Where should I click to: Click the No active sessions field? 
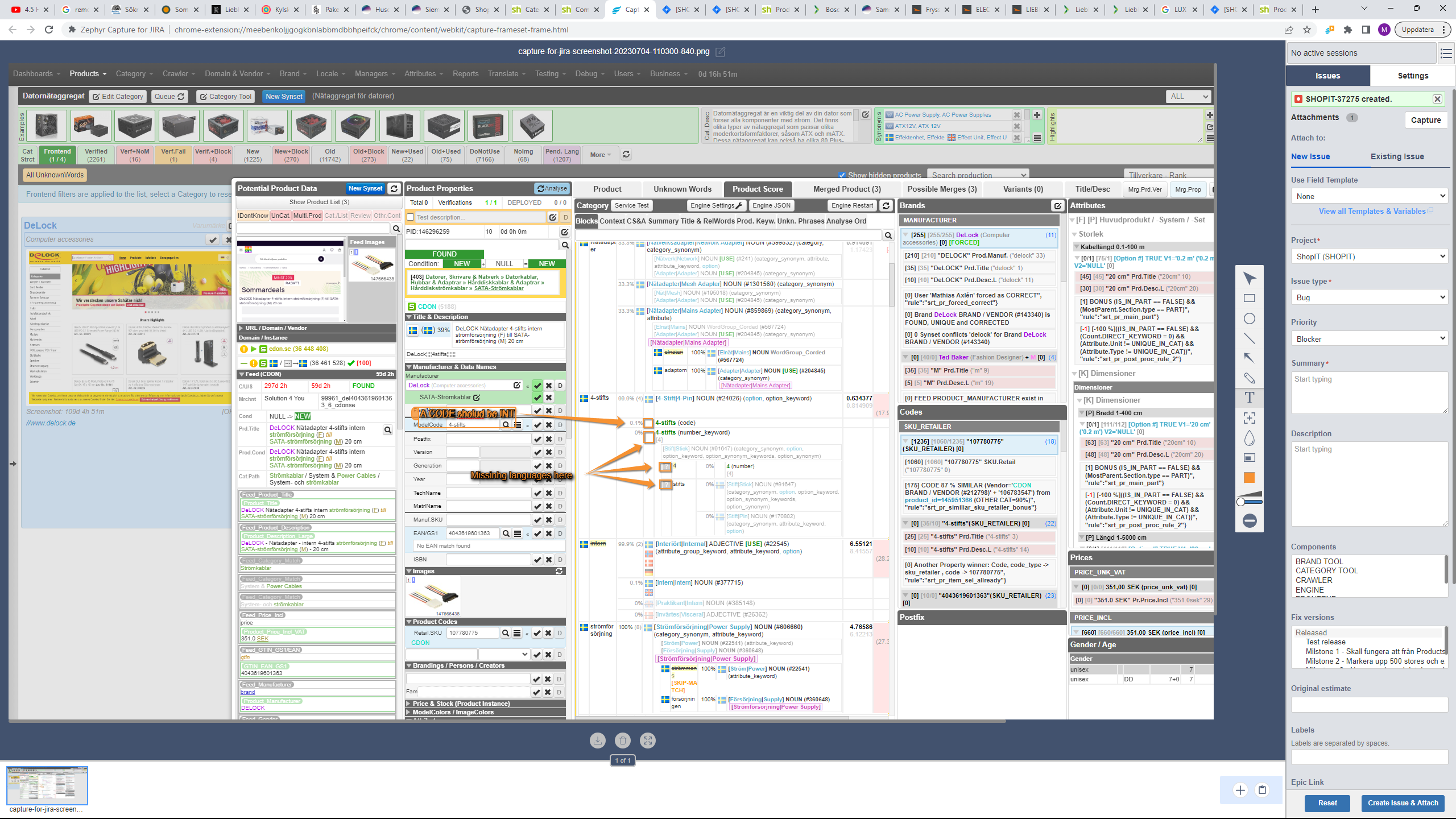pos(1361,53)
